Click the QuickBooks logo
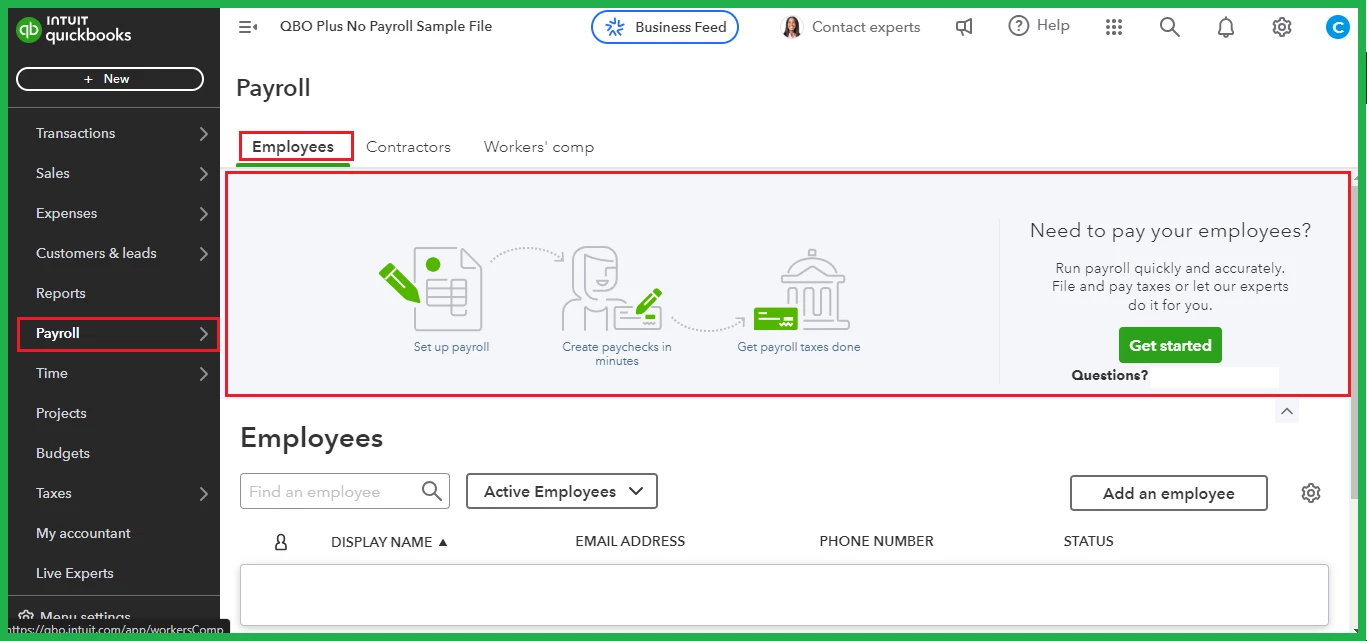 click(x=75, y=30)
